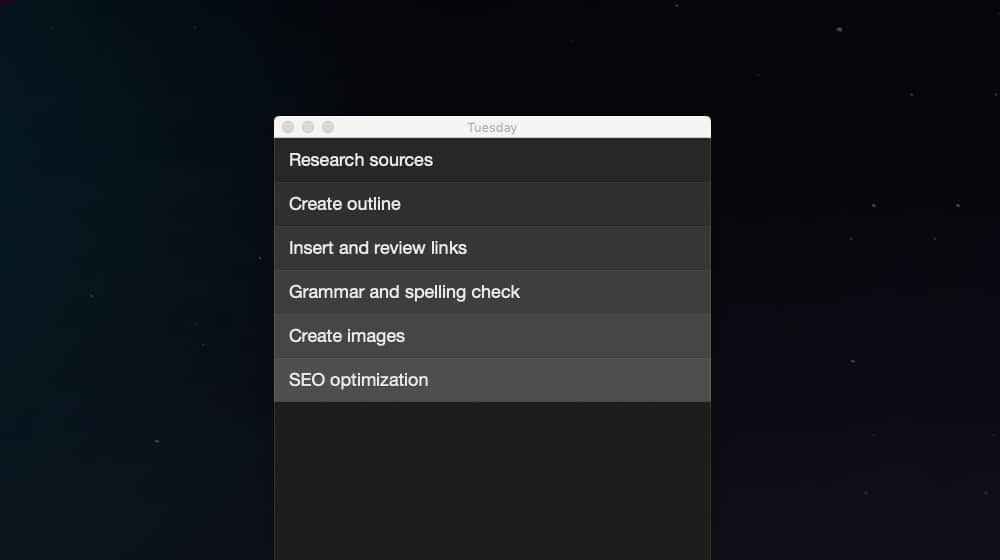Select the Create outline task

[492, 204]
